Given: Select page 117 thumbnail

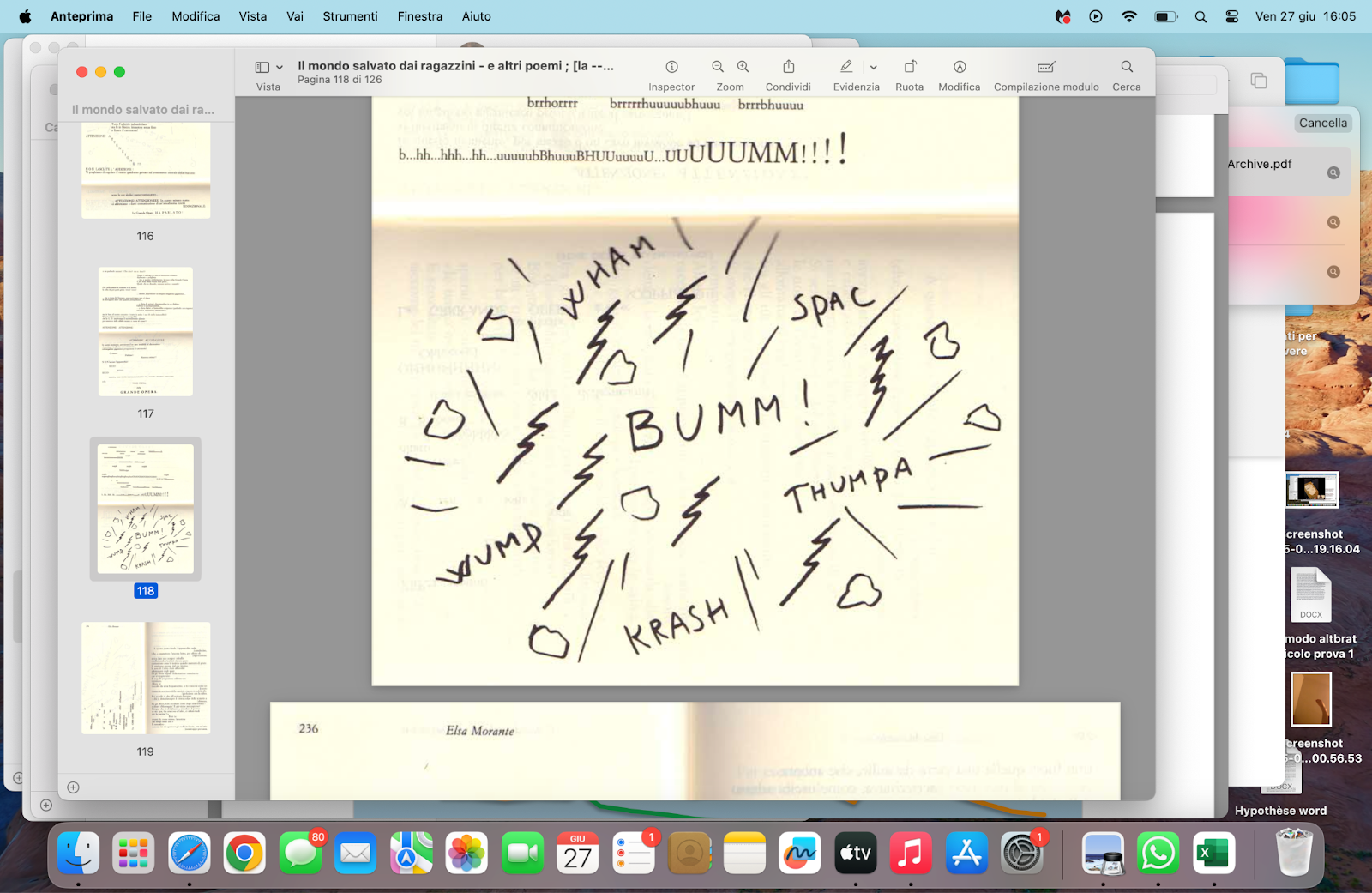Looking at the screenshot, I should point(146,331).
